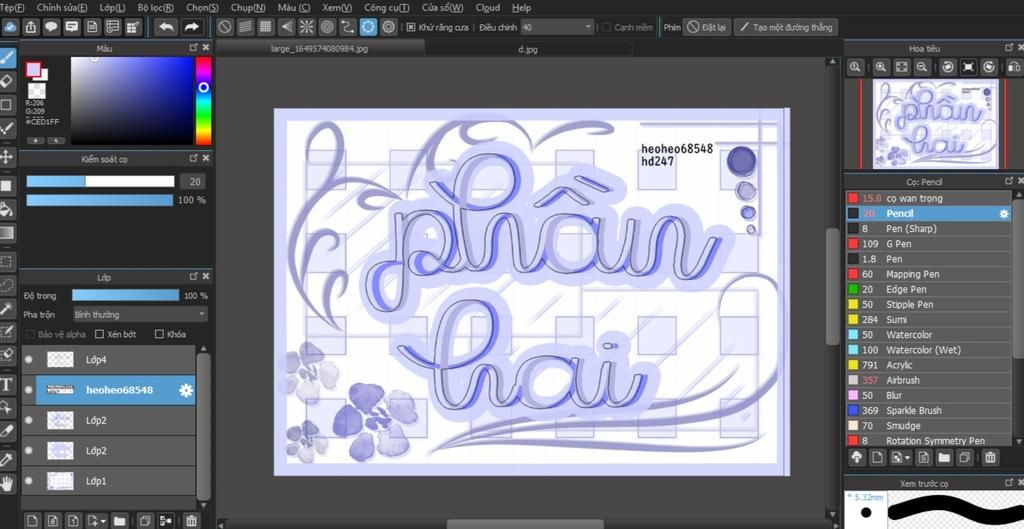Image resolution: width=1024 pixels, height=529 pixels.
Task: Click the Đặt lại button
Action: pyautogui.click(x=707, y=27)
